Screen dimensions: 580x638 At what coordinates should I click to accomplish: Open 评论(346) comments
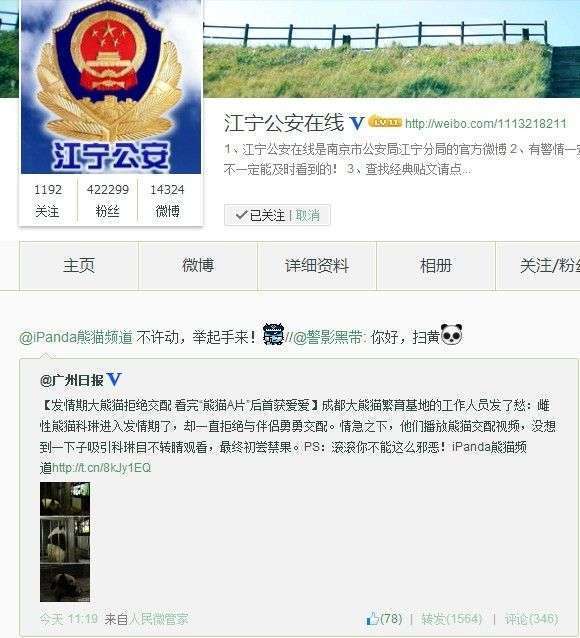tap(531, 619)
